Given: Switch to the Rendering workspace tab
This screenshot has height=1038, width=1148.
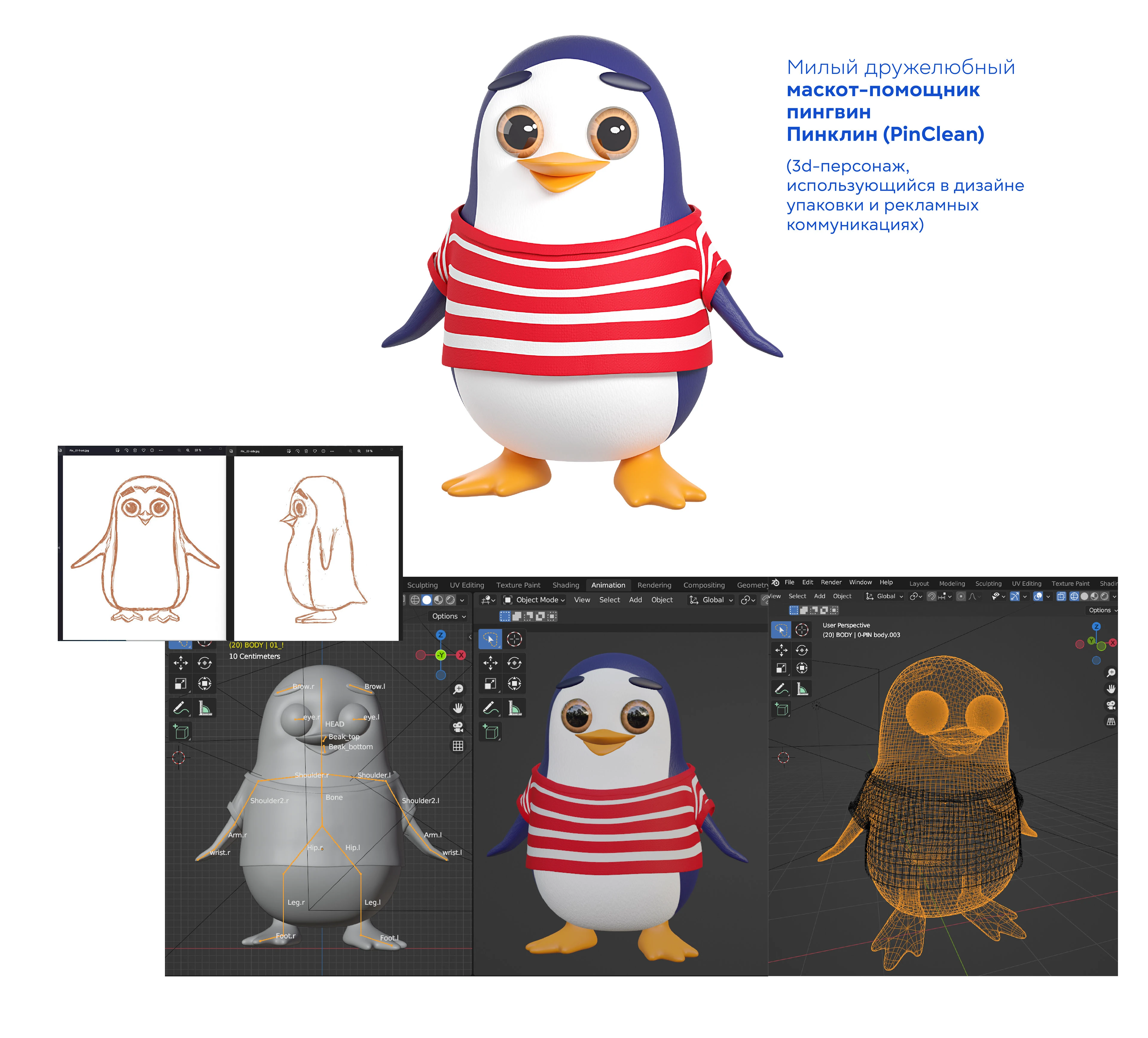Looking at the screenshot, I should [654, 585].
